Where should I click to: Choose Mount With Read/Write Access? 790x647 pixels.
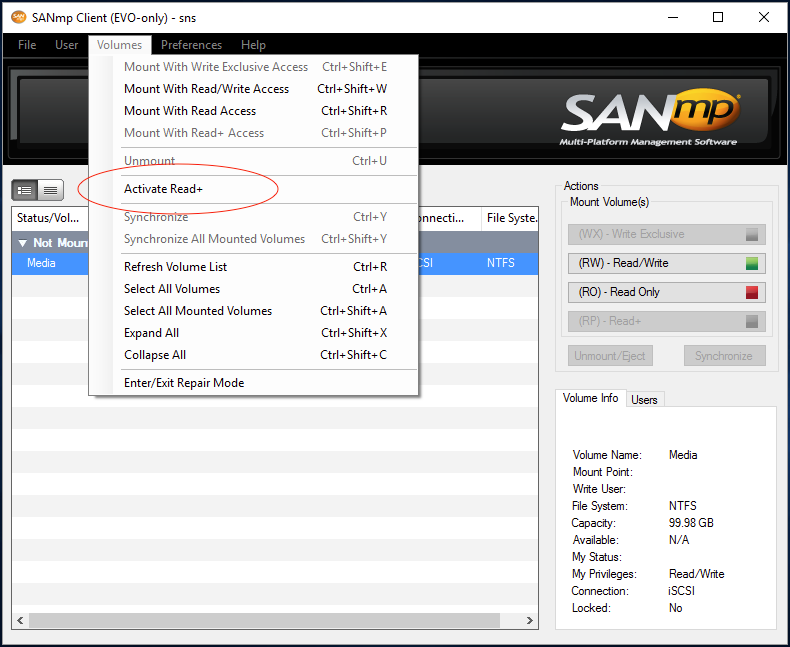pos(255,89)
